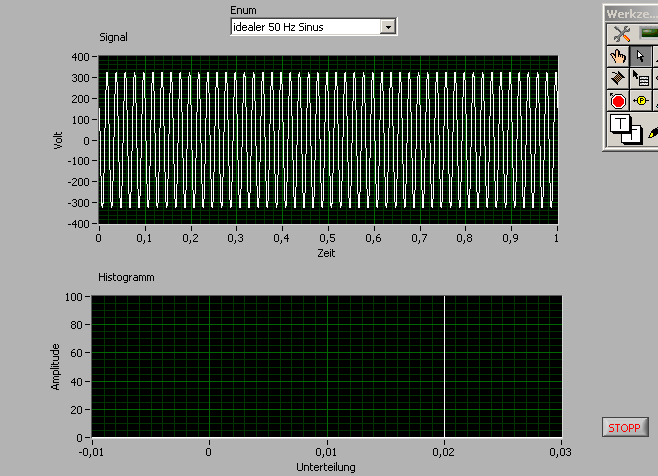Viewport: 658px width, 476px height.
Task: Click the -0,01 marker on Unterteilung axis
Action: pos(91,452)
